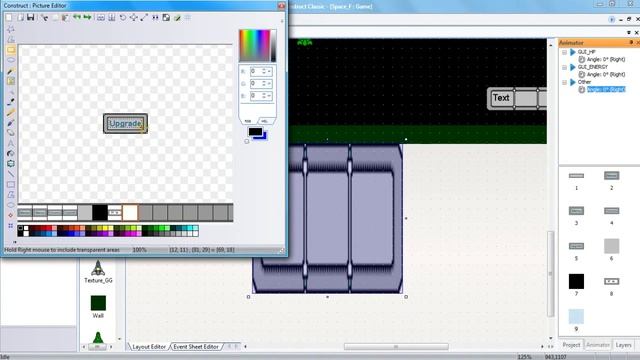The width and height of the screenshot is (640, 360).
Task: Select the GUI_ENERGY animation
Action: point(593,67)
